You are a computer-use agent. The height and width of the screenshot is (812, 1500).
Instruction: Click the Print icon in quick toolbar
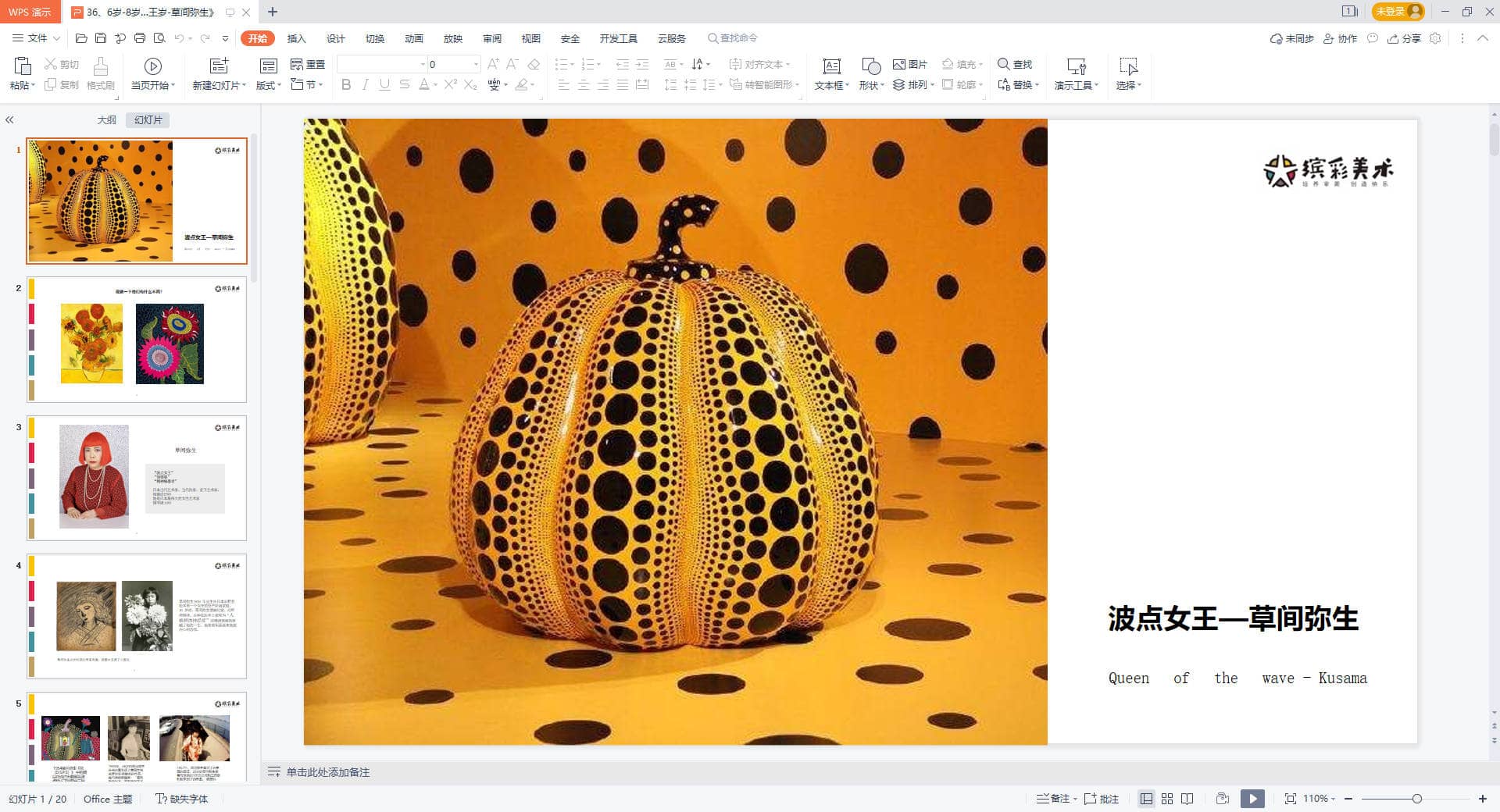point(140,38)
